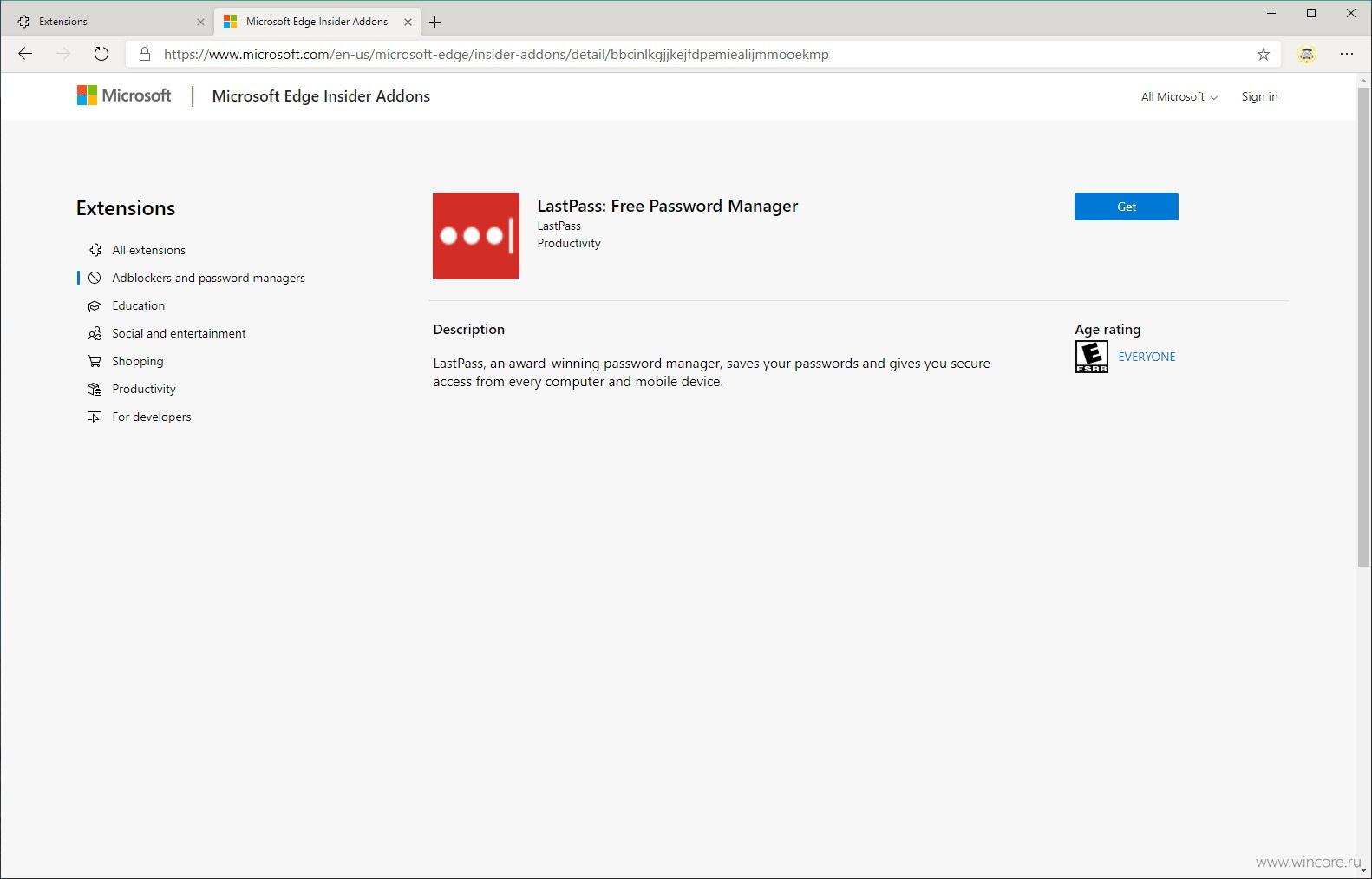Click the Social and entertainment people icon

[x=95, y=333]
